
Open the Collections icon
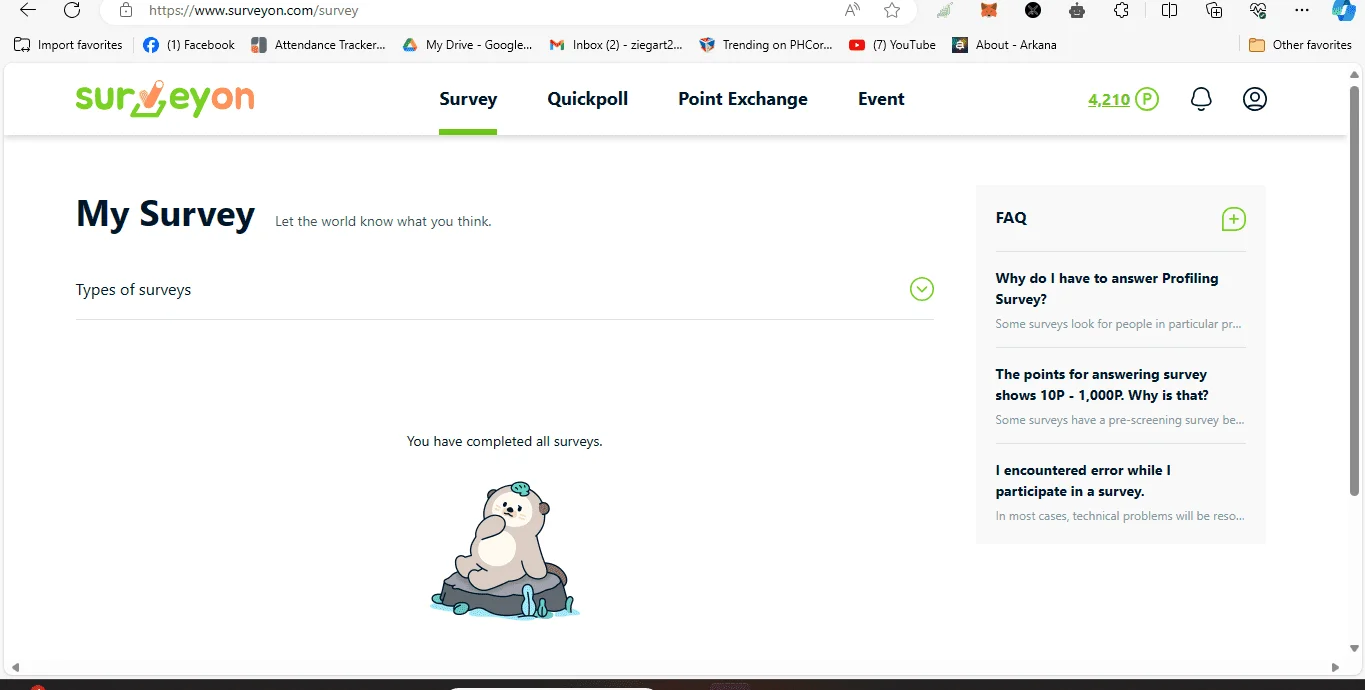point(1214,10)
